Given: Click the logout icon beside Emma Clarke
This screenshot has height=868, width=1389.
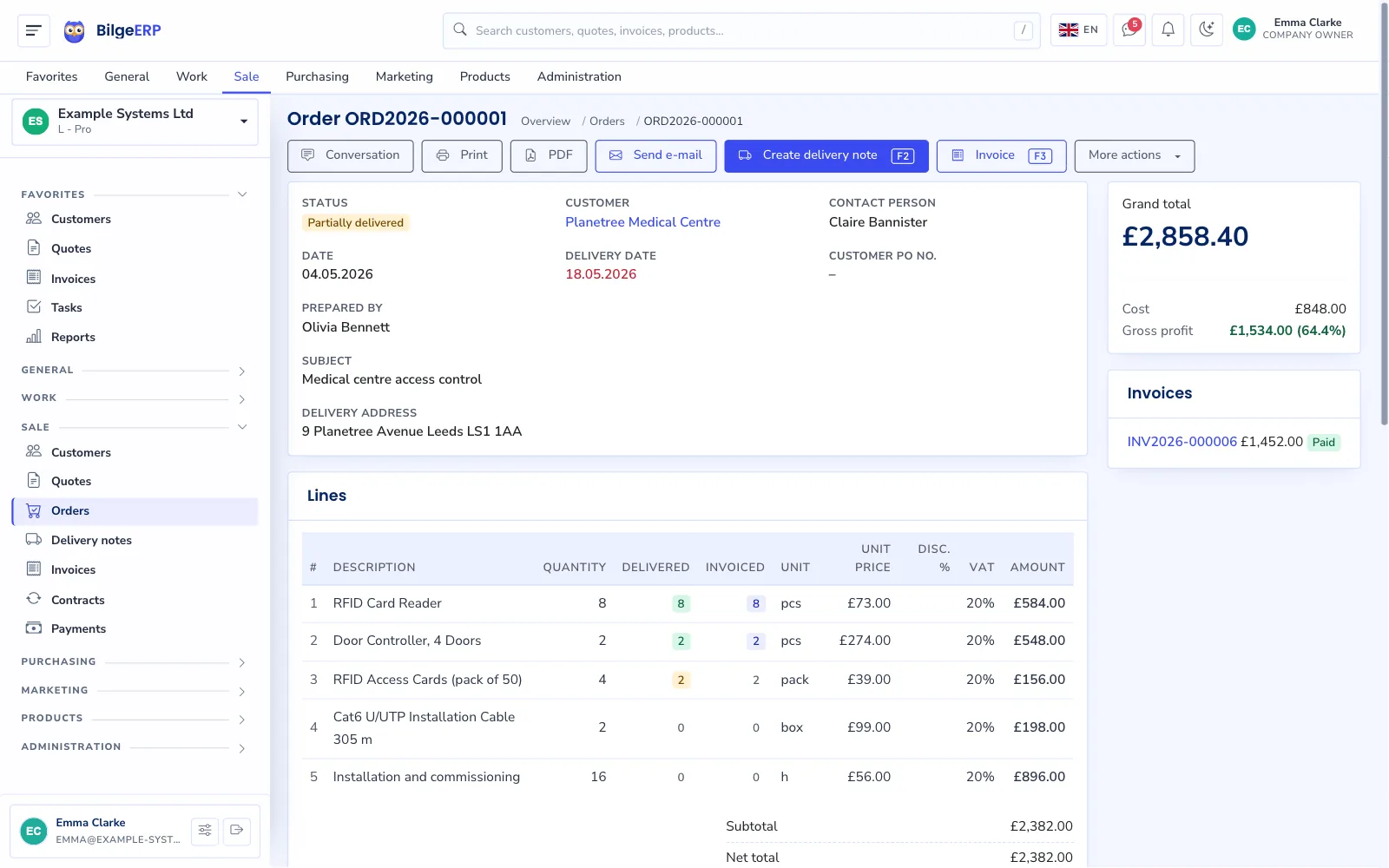Looking at the screenshot, I should click(x=236, y=831).
